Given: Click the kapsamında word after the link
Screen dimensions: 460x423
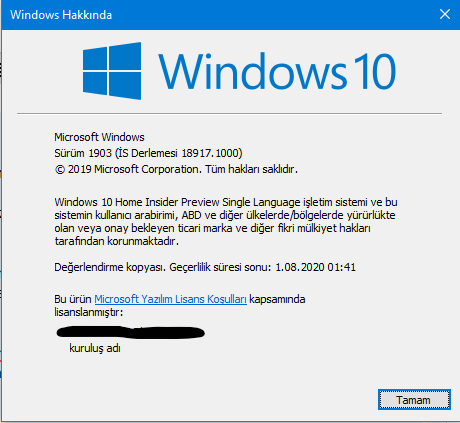Looking at the screenshot, I should [x=277, y=299].
